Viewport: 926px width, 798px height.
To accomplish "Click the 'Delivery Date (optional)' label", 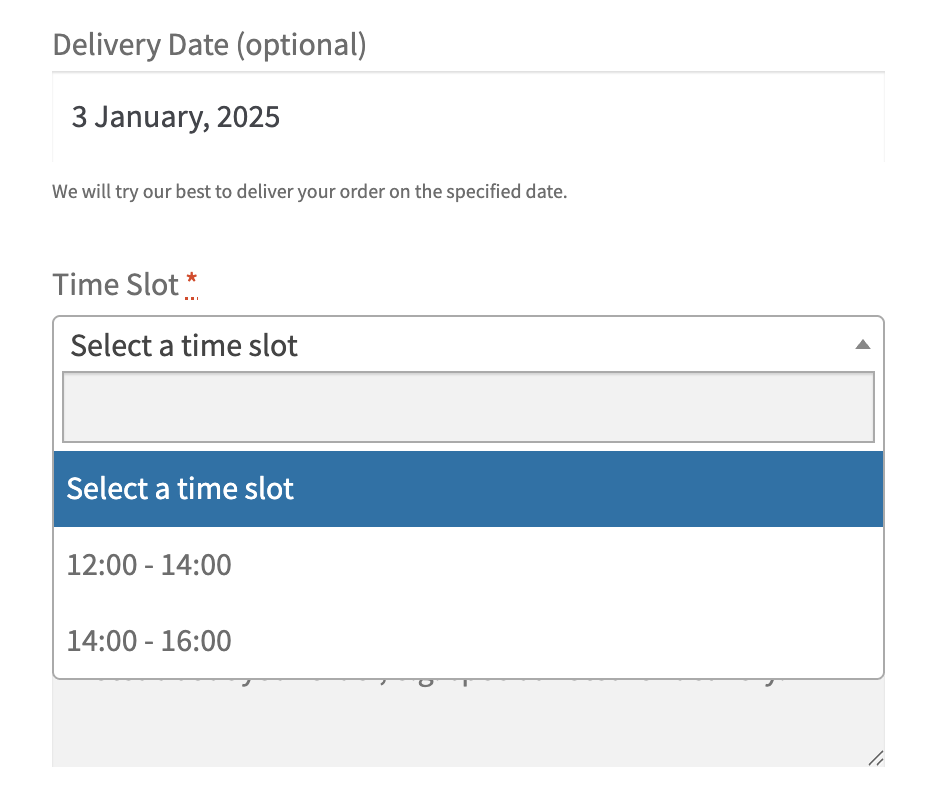I will pos(209,45).
